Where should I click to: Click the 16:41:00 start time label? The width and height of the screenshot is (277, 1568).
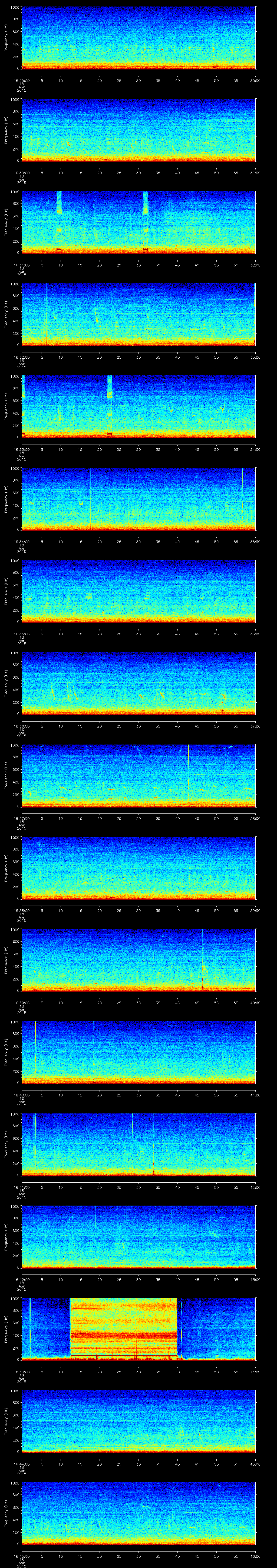click(21, 1187)
